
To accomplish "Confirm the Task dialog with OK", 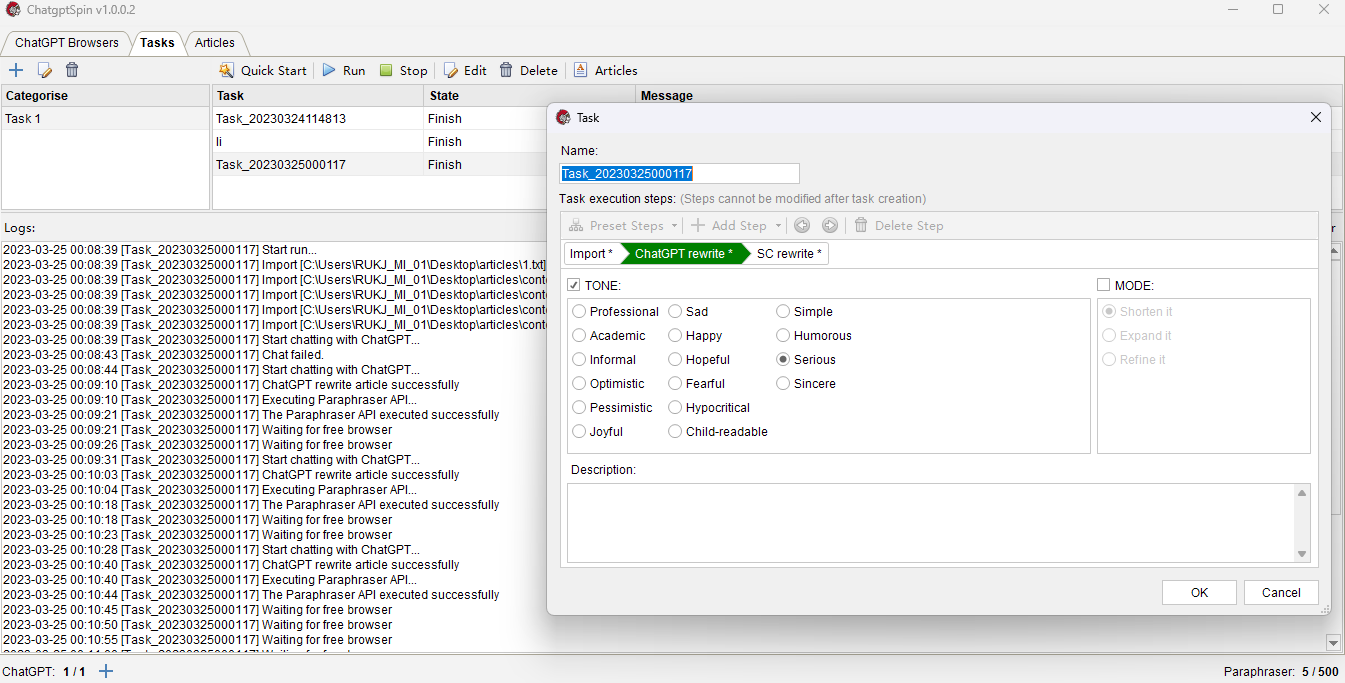I will click(x=1199, y=592).
